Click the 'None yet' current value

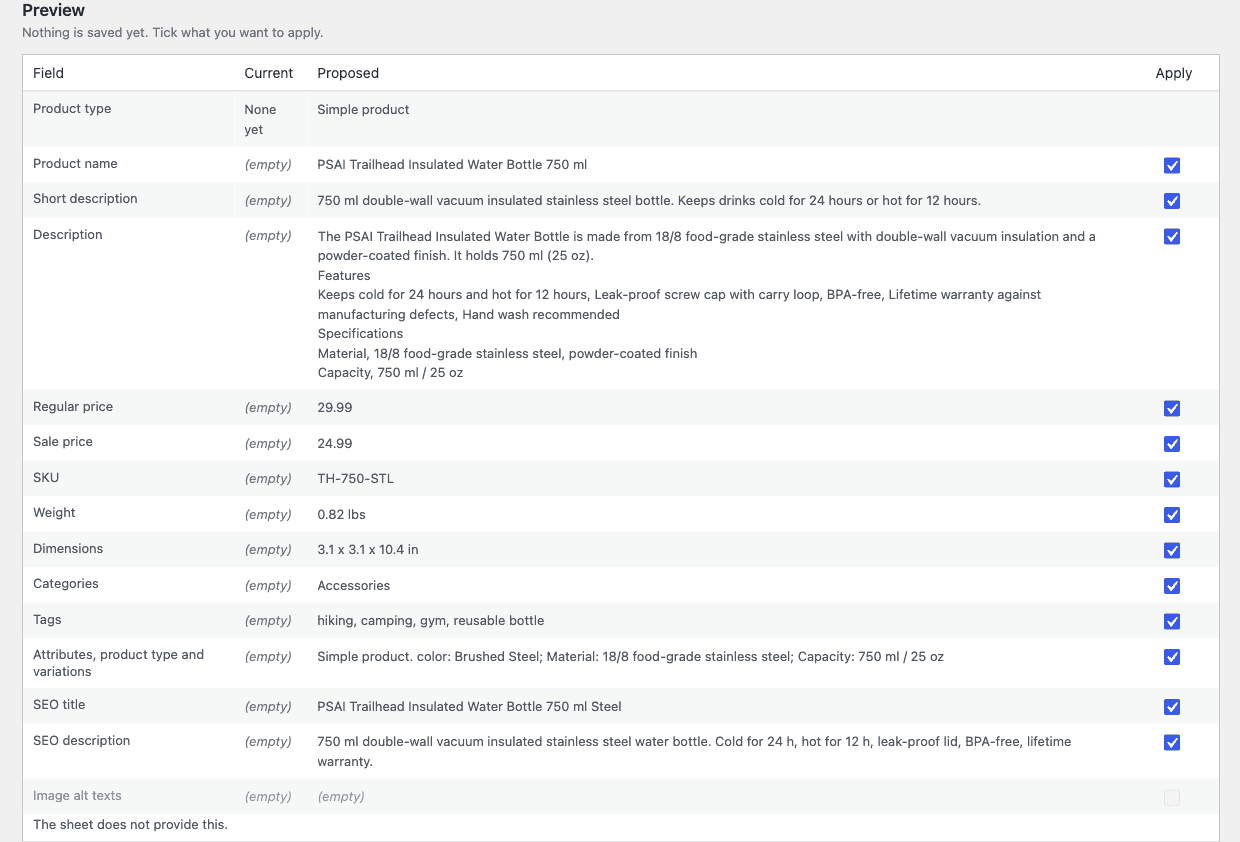260,120
